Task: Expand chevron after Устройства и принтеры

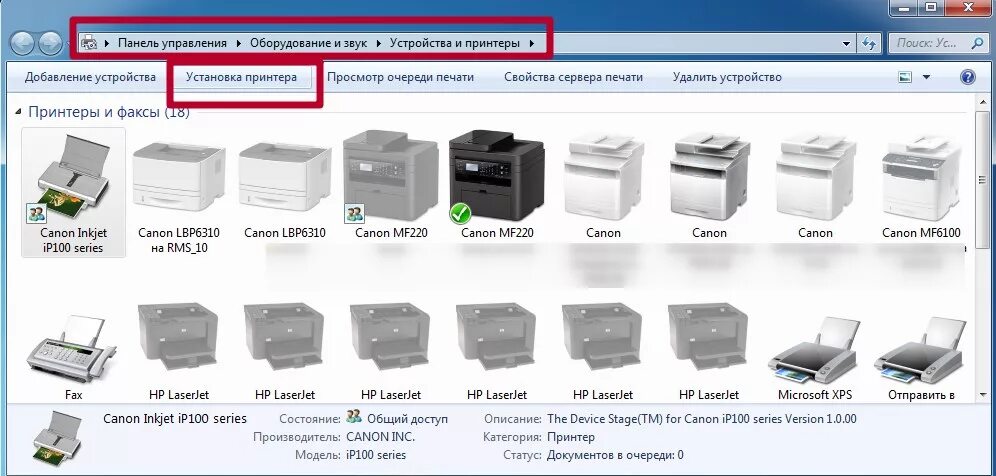Action: coord(532,44)
